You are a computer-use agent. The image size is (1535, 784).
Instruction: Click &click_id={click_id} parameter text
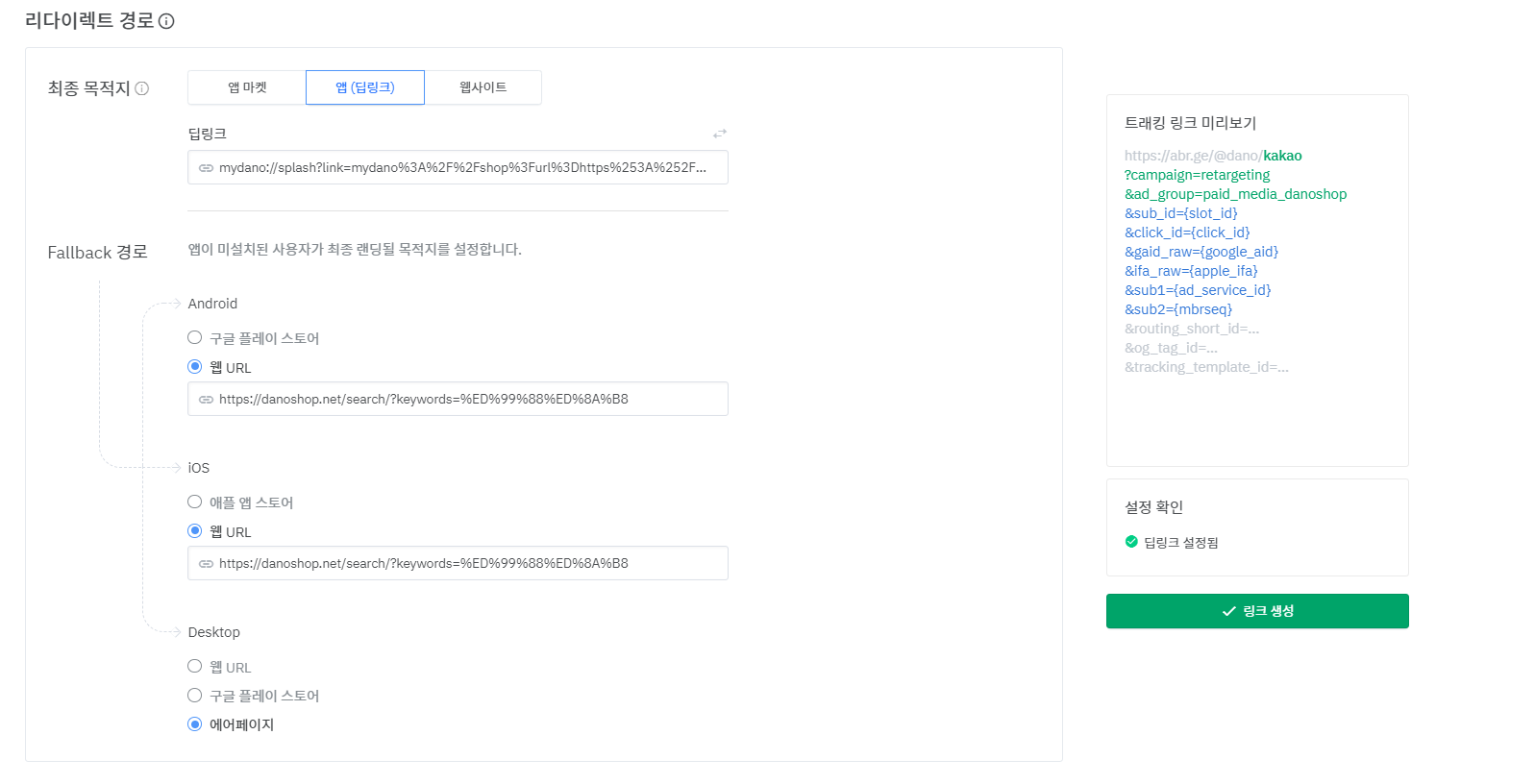click(x=1187, y=233)
